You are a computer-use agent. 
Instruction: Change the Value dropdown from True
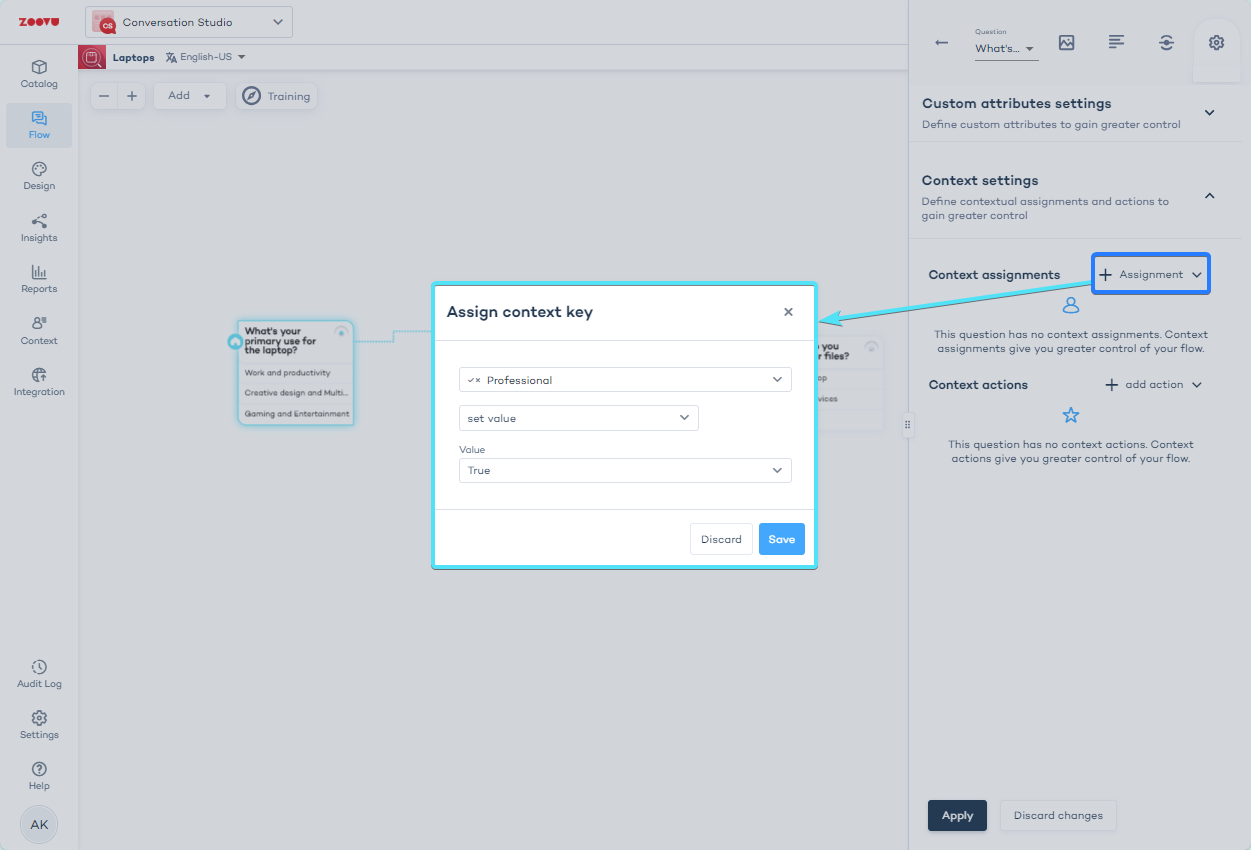pyautogui.click(x=624, y=470)
